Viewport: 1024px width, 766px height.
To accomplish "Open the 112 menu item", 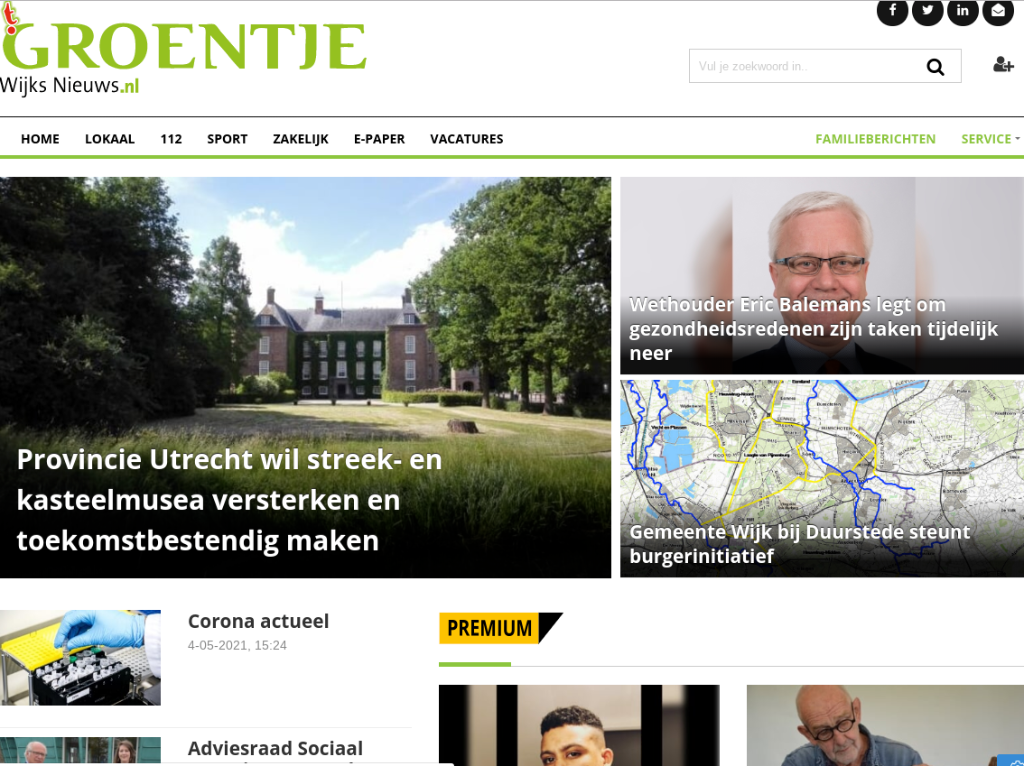I will (171, 139).
